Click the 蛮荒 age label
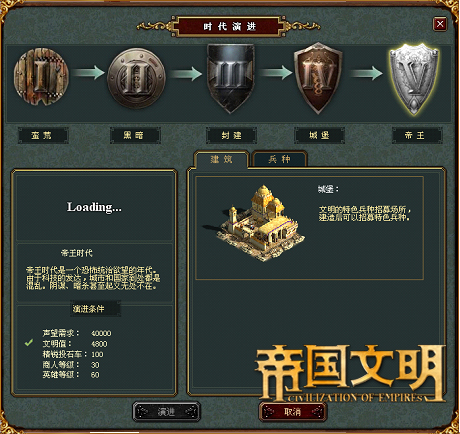The image size is (460, 434). 43,135
